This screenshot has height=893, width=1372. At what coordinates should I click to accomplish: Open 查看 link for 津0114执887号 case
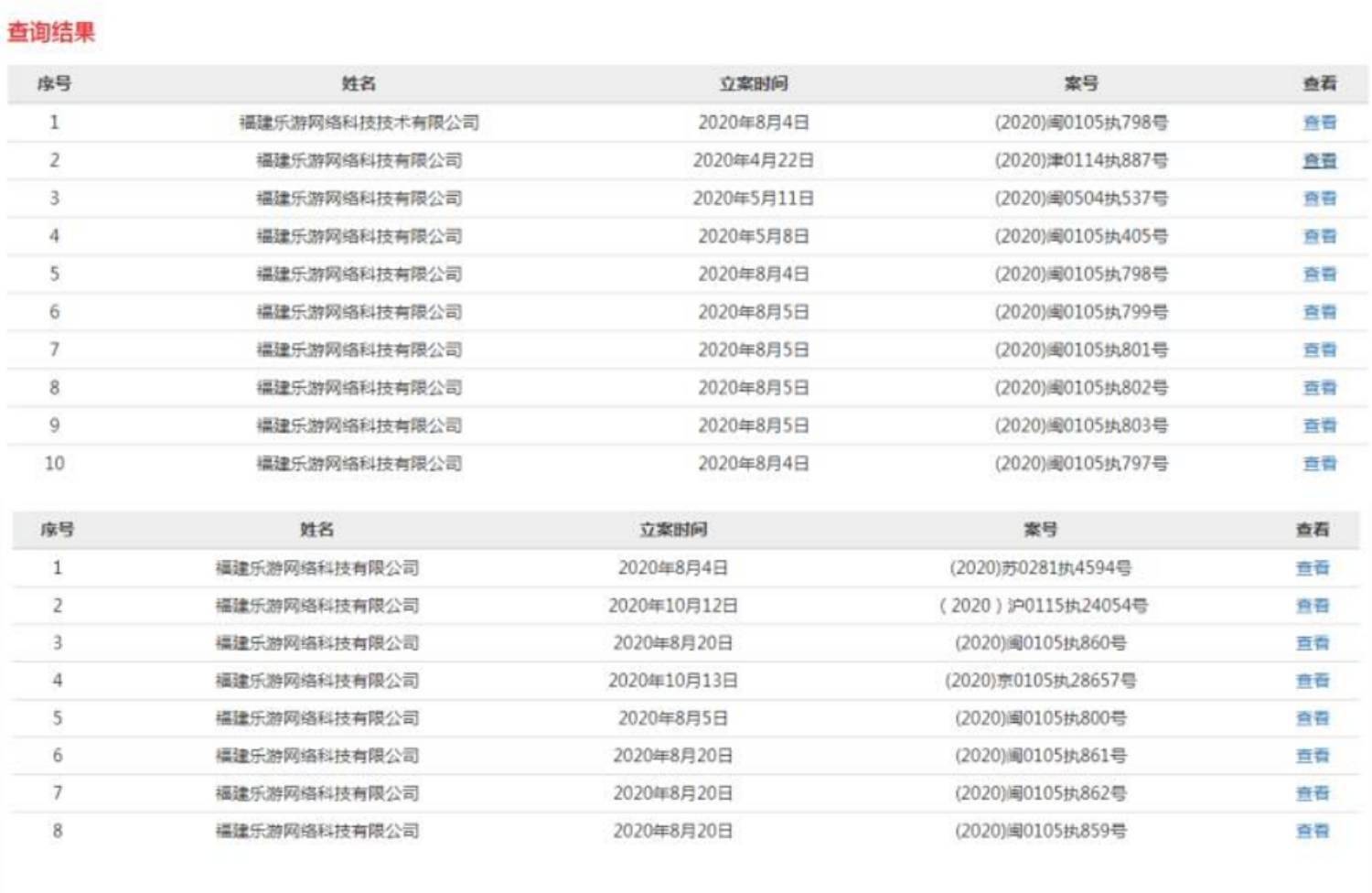point(1319,160)
